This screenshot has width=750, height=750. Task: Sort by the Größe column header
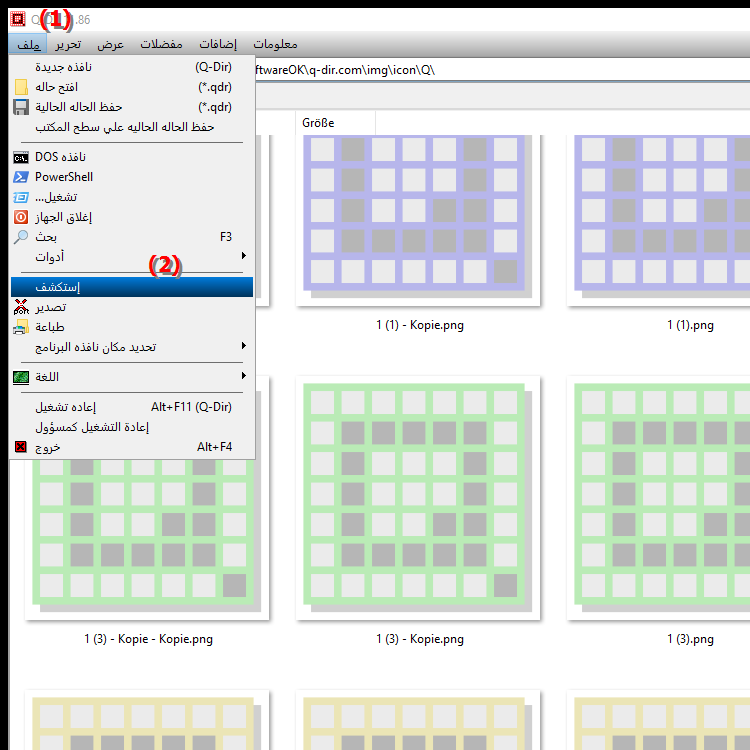tap(335, 123)
